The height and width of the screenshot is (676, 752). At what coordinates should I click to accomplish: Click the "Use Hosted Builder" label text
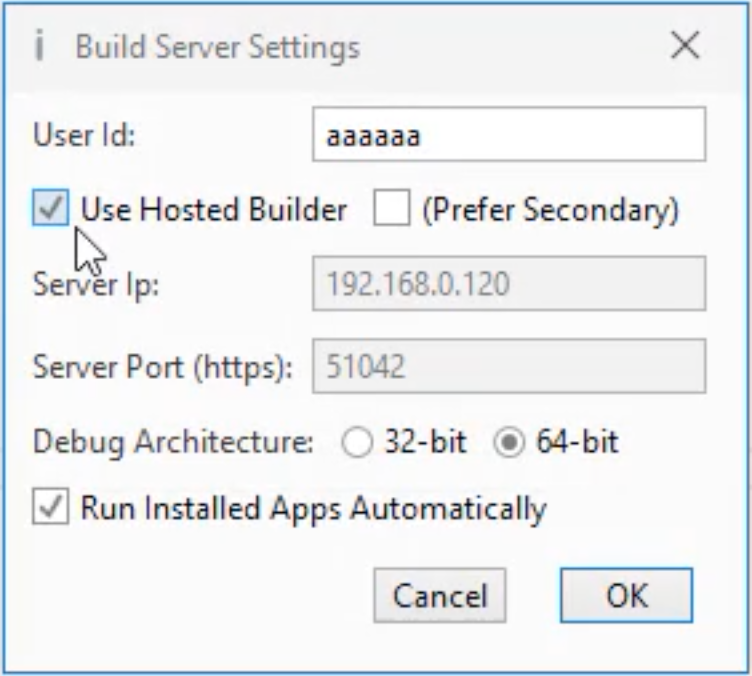click(x=214, y=210)
